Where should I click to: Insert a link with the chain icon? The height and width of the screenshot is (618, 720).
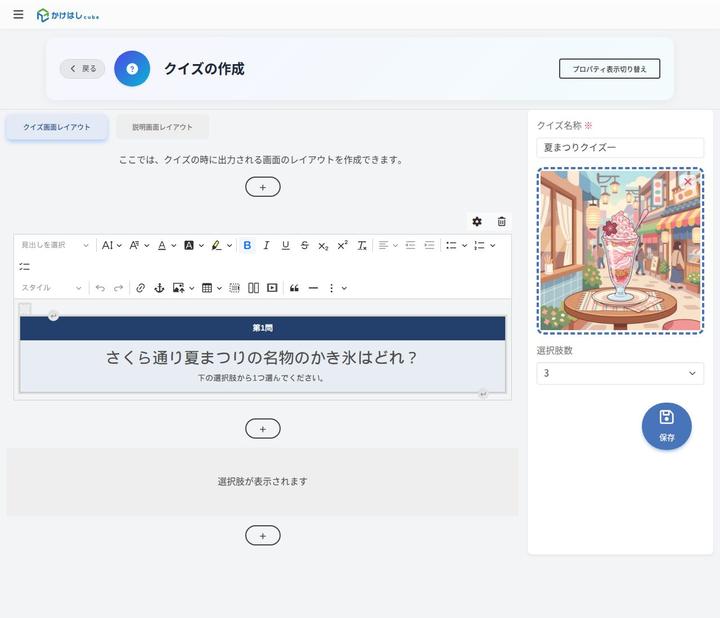tap(141, 288)
